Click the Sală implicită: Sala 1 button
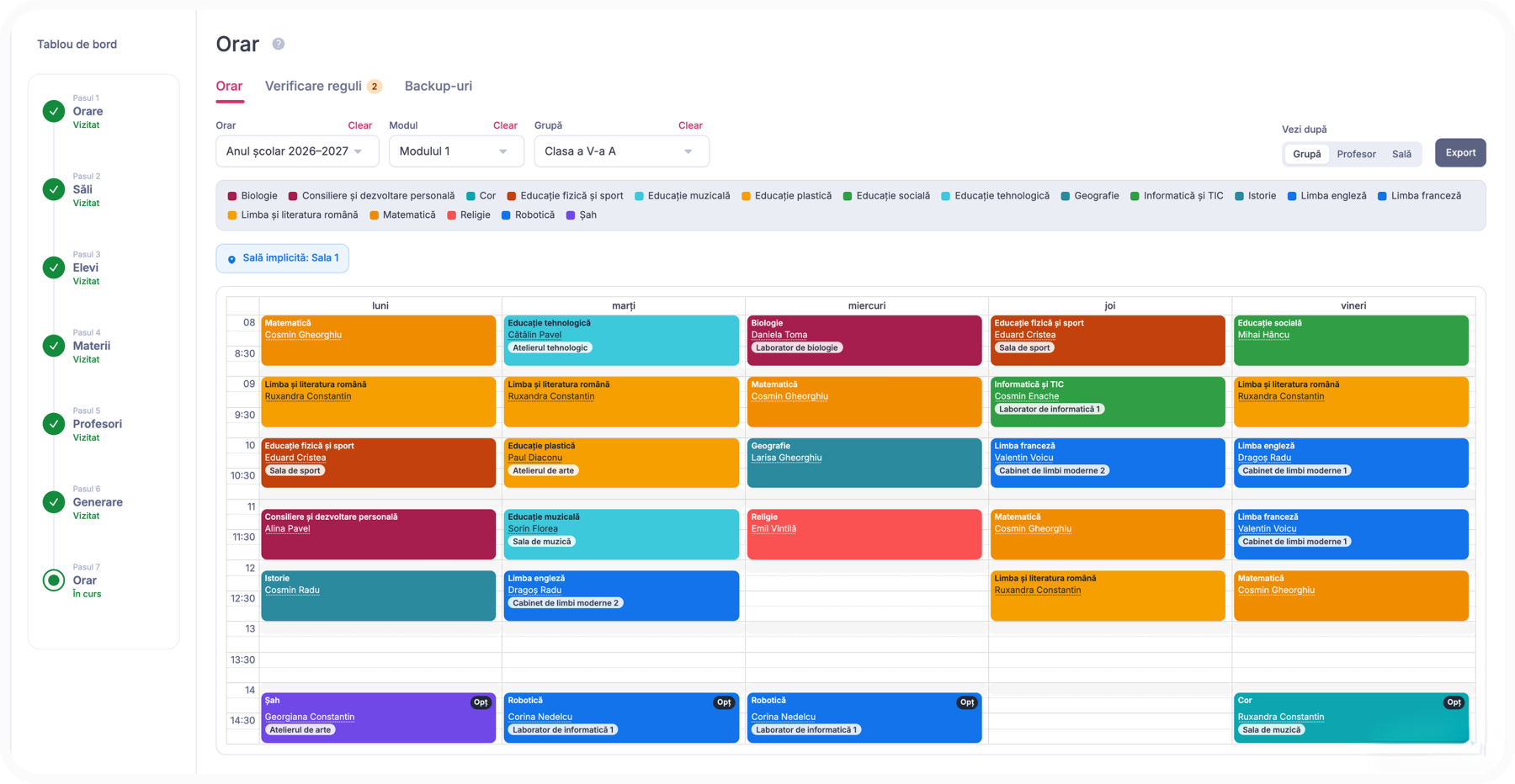The image size is (1515, 784). (x=283, y=258)
